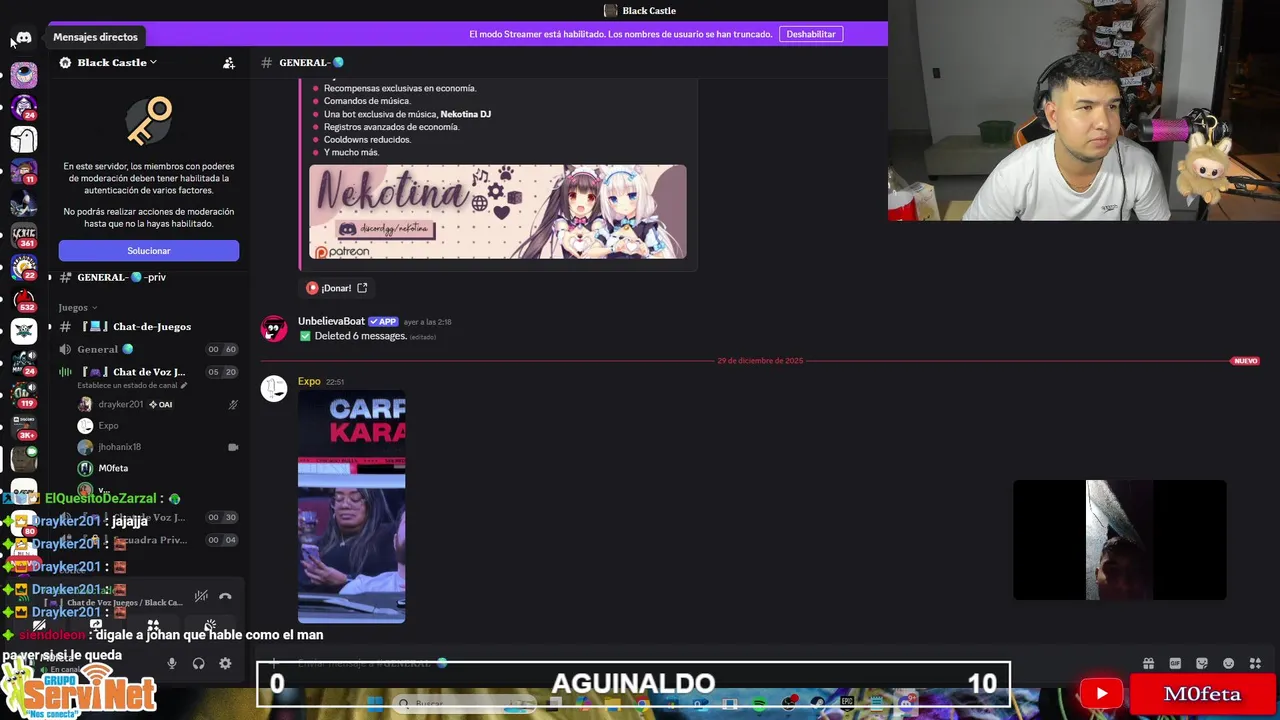Viewport: 1280px width, 720px height.
Task: Open server icon with 3K+ badge
Action: (x=24, y=427)
